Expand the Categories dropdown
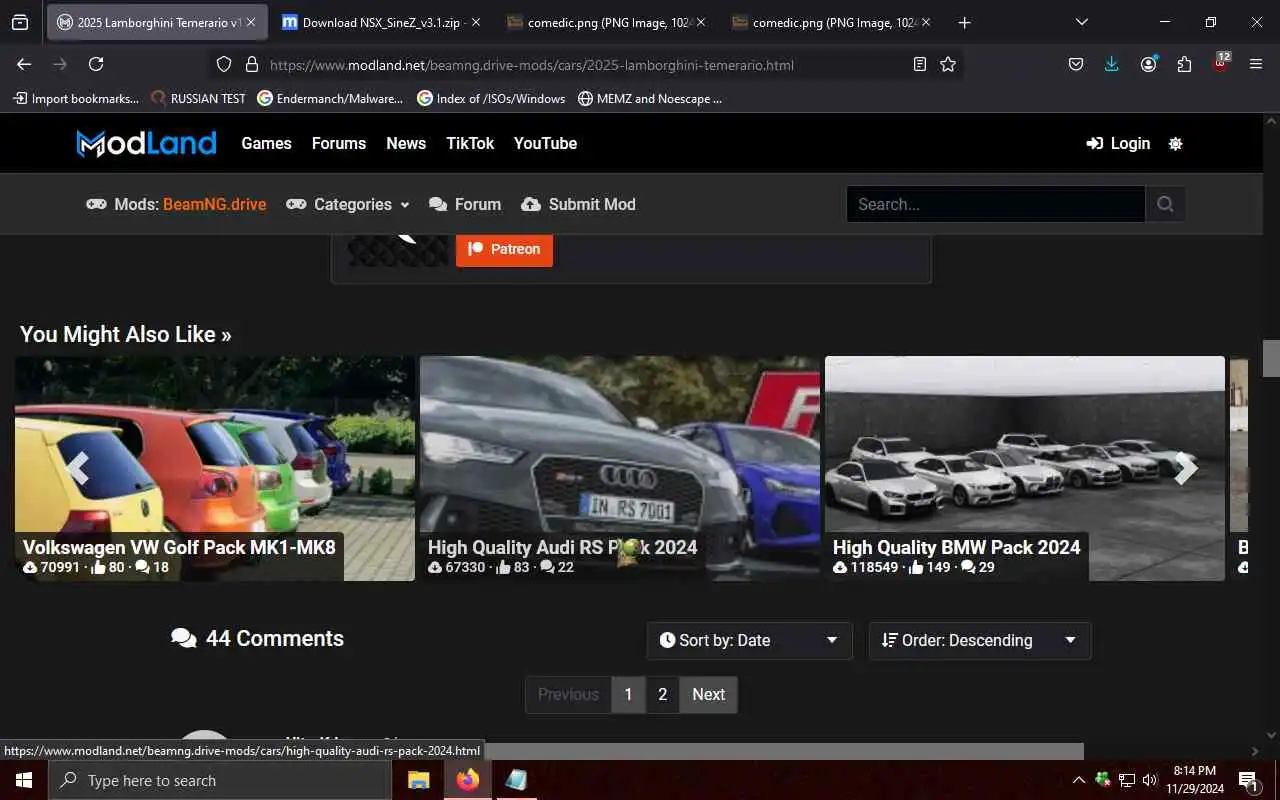 [348, 204]
